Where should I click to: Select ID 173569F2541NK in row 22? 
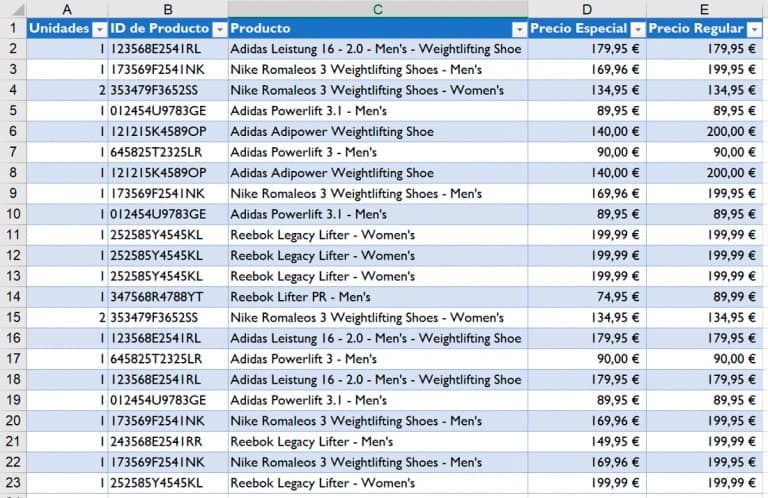[x=168, y=462]
